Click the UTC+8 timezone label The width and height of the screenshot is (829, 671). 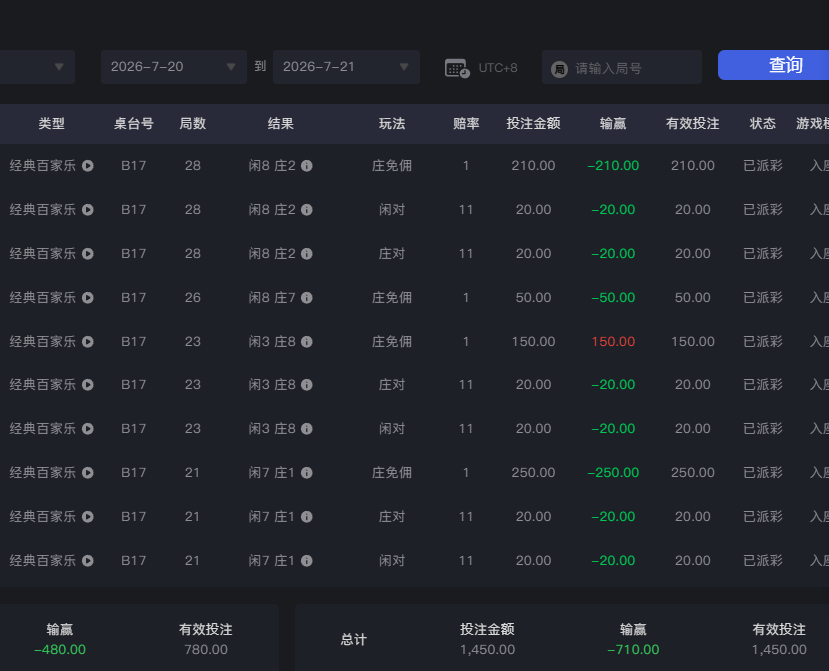pyautogui.click(x=498, y=68)
